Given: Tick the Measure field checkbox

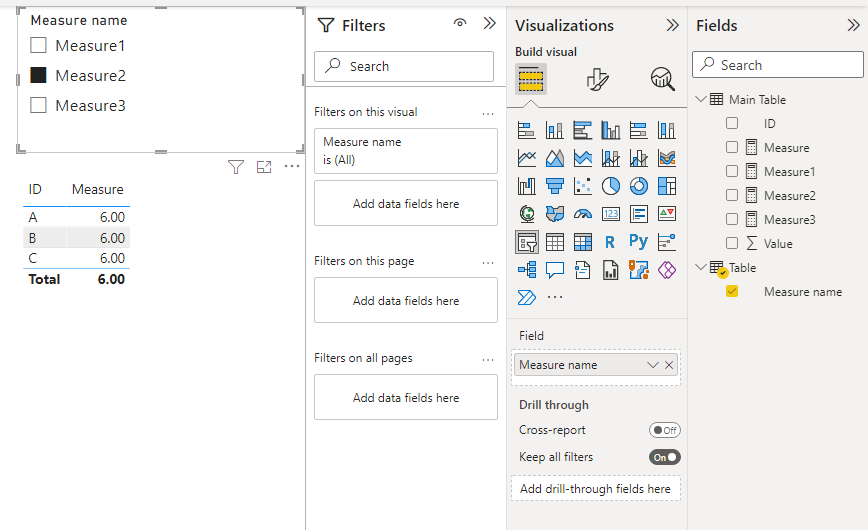Looking at the screenshot, I should point(732,147).
